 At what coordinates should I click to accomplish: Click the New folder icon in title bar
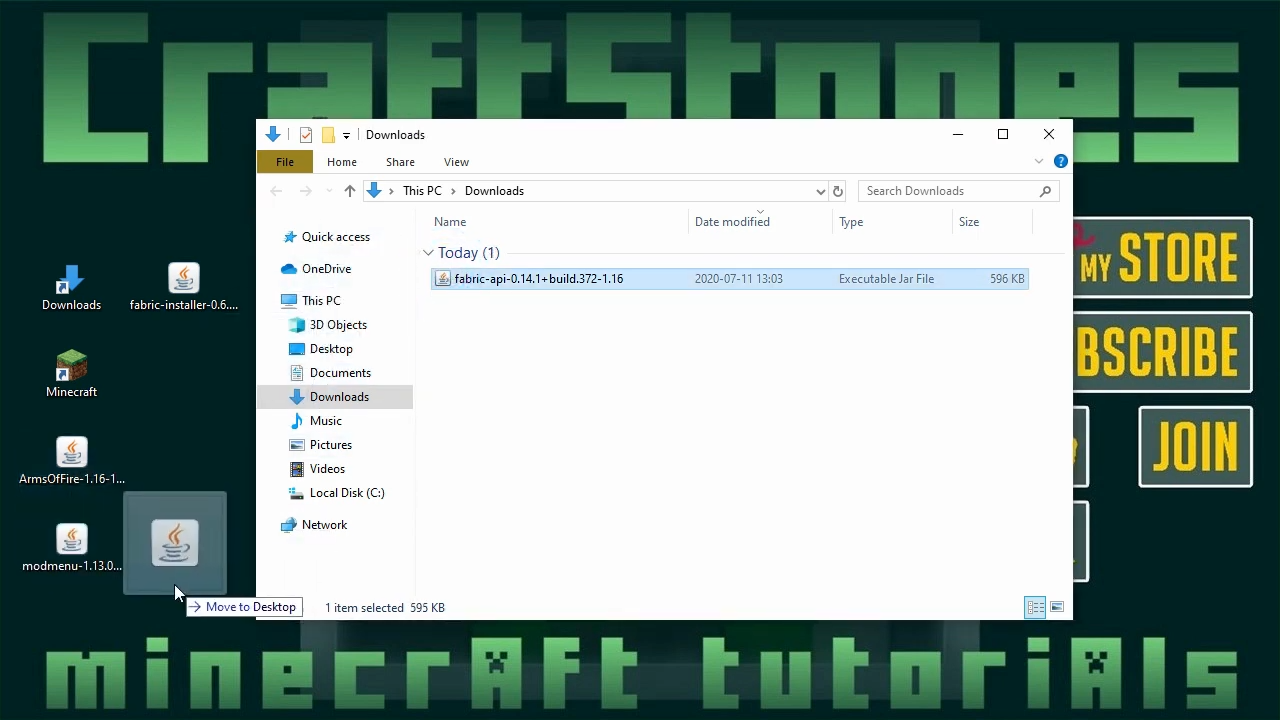(328, 135)
